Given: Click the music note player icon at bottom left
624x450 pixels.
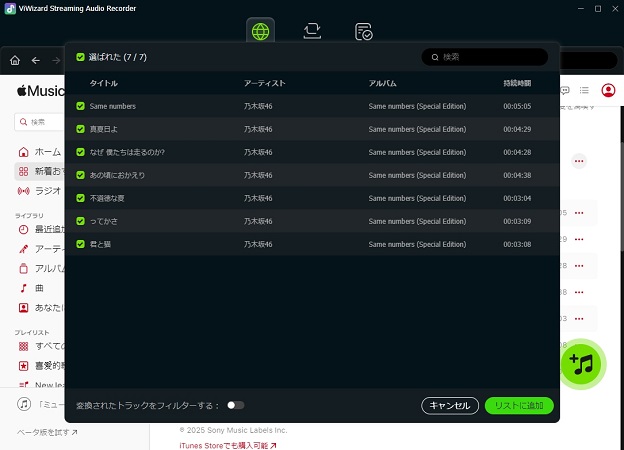Looking at the screenshot, I should (x=24, y=404).
